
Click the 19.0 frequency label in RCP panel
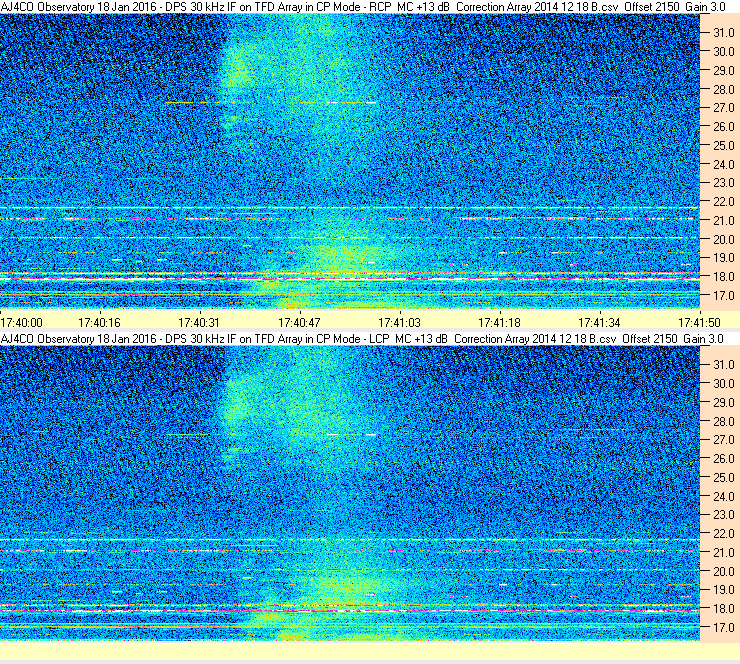click(x=723, y=258)
